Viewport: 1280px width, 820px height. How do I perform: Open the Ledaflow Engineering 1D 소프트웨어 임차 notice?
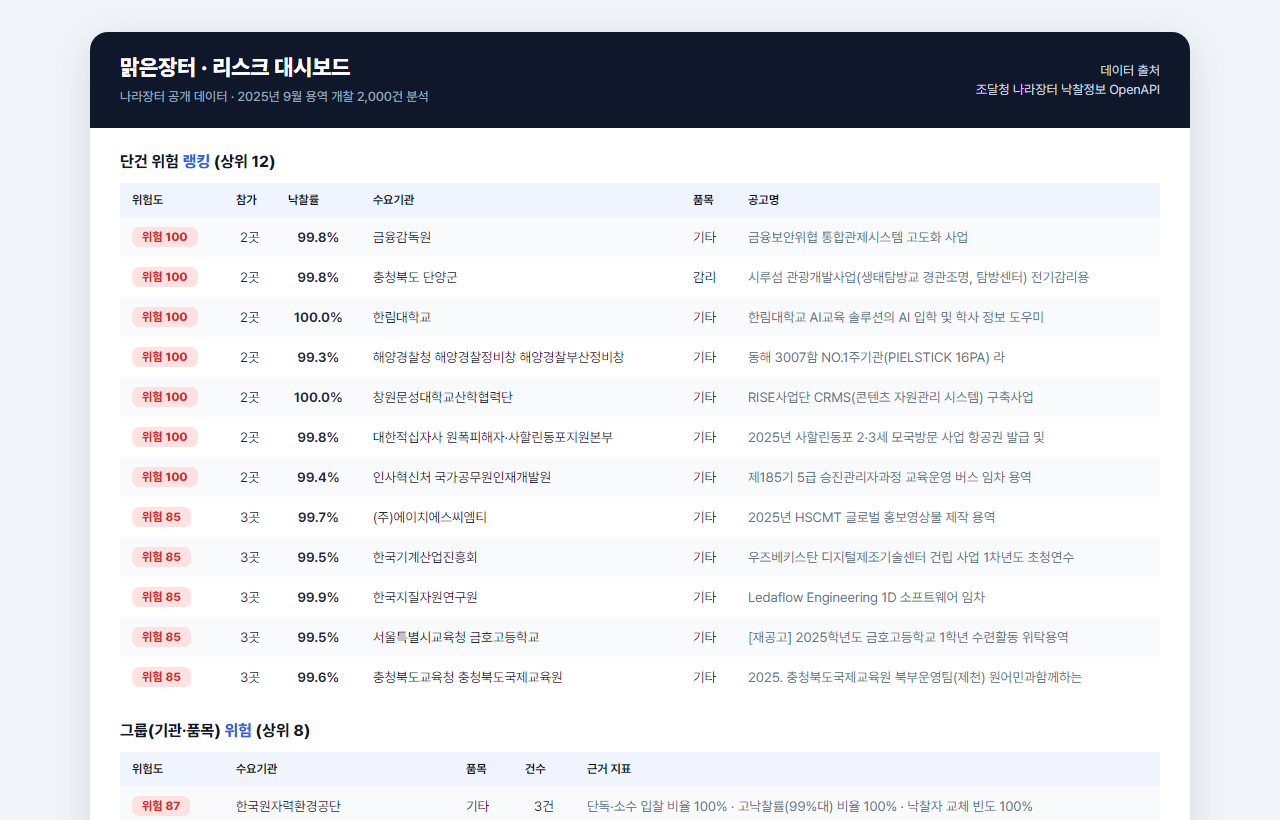click(x=867, y=597)
